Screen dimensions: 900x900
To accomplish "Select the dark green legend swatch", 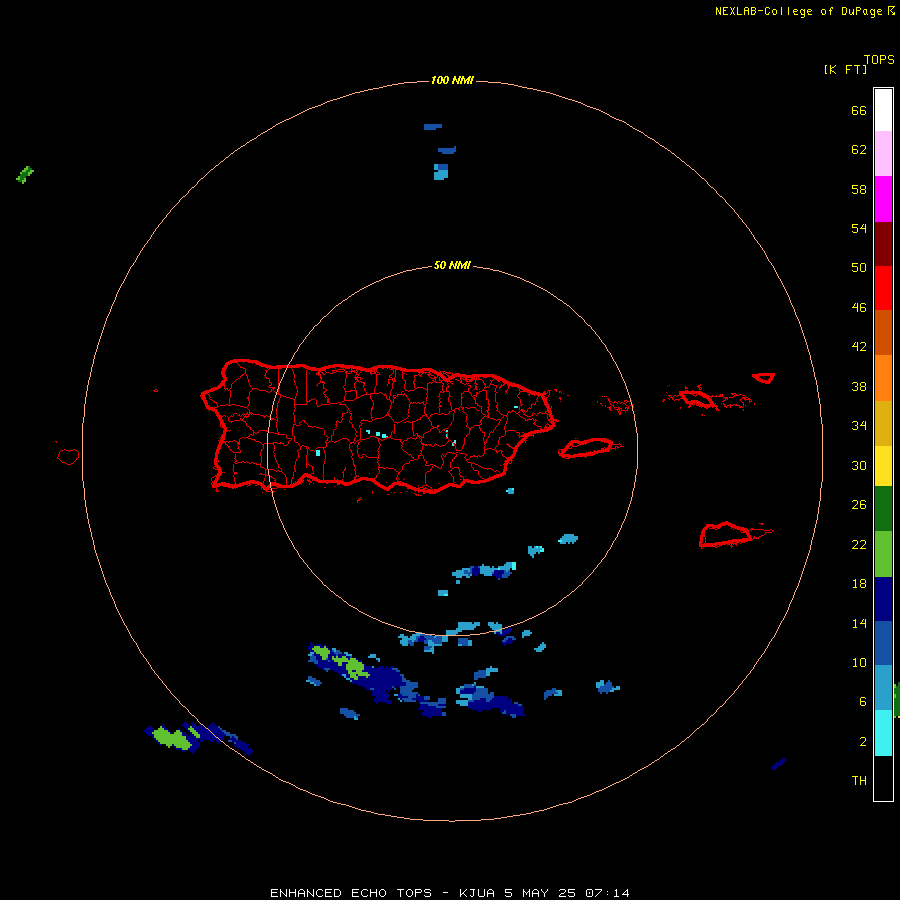I will point(883,508).
